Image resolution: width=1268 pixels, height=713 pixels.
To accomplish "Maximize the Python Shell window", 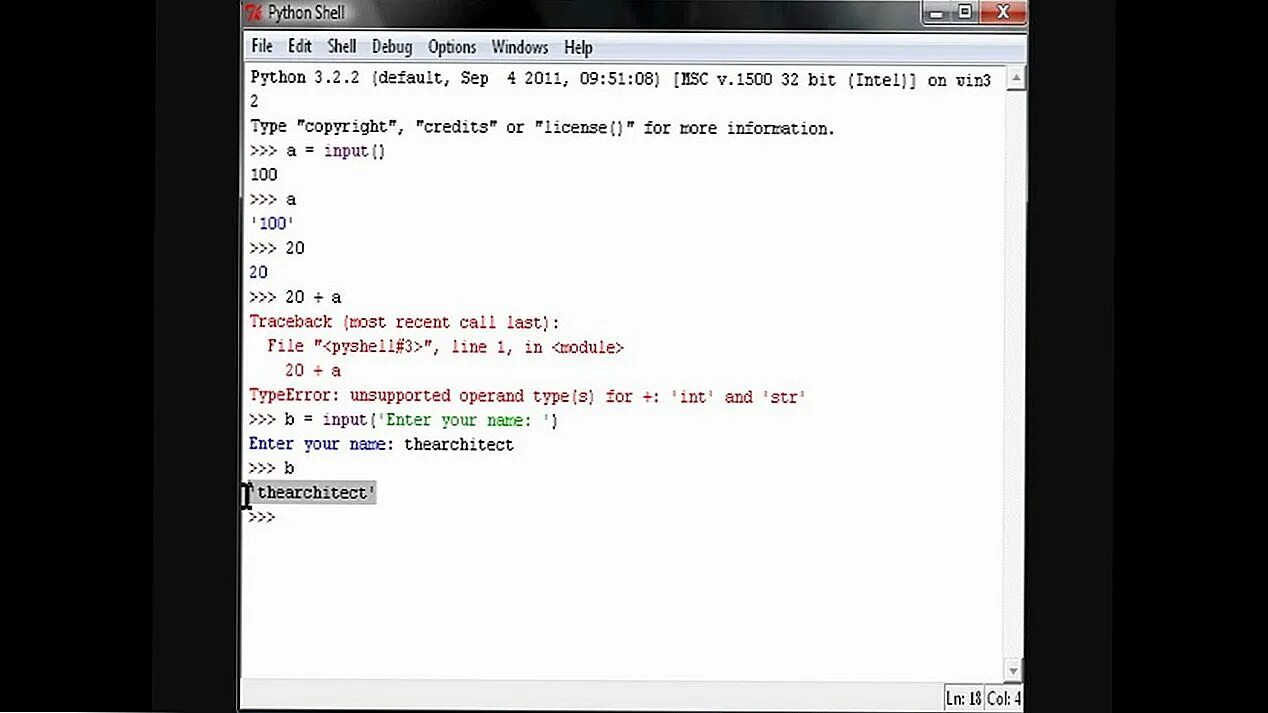I will 965,12.
